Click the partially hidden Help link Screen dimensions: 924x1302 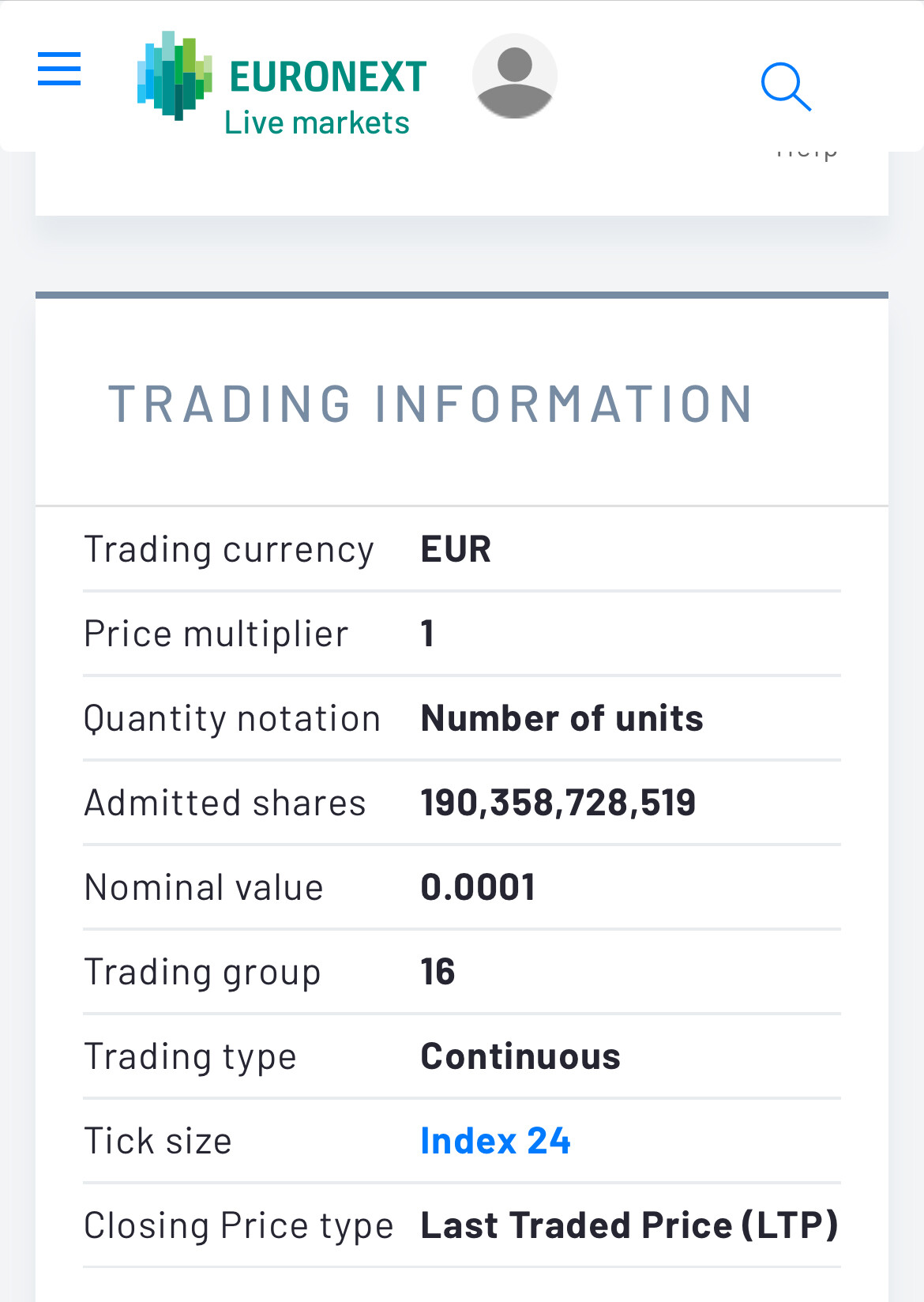(806, 152)
